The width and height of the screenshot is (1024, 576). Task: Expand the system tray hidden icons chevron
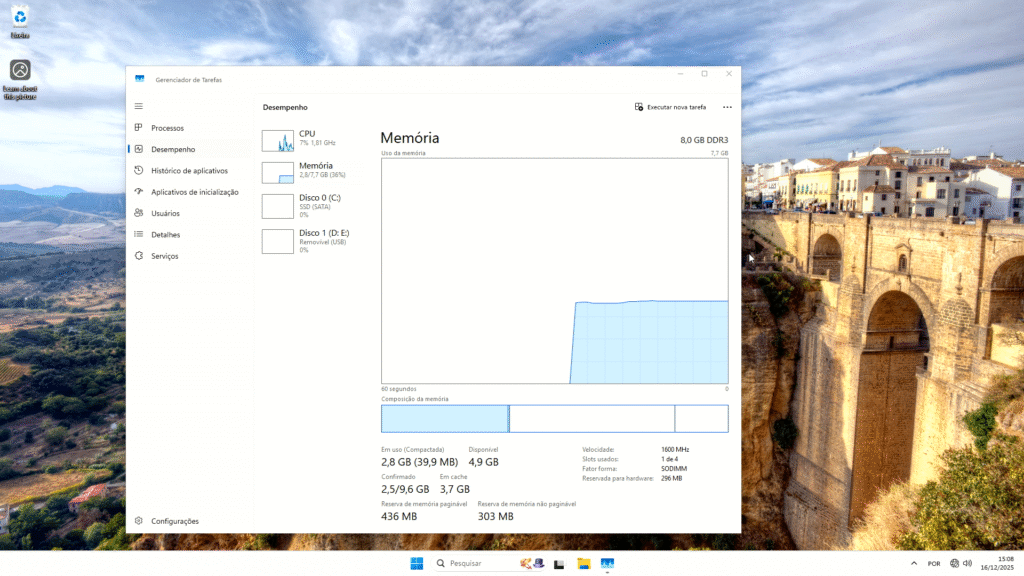click(x=913, y=563)
